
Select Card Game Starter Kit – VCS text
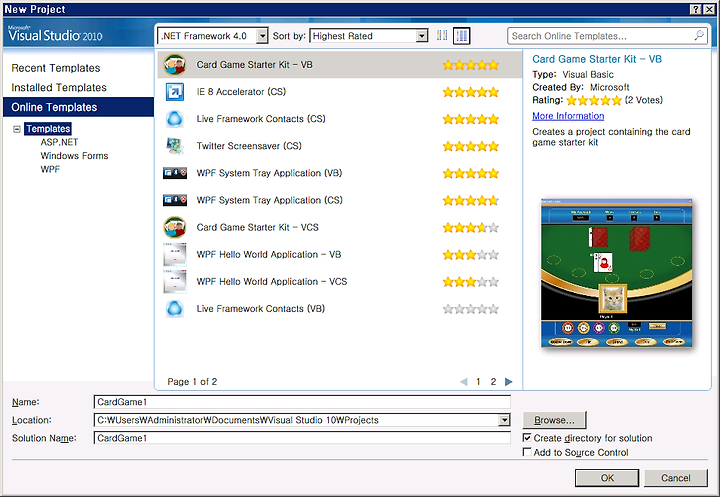coord(257,227)
